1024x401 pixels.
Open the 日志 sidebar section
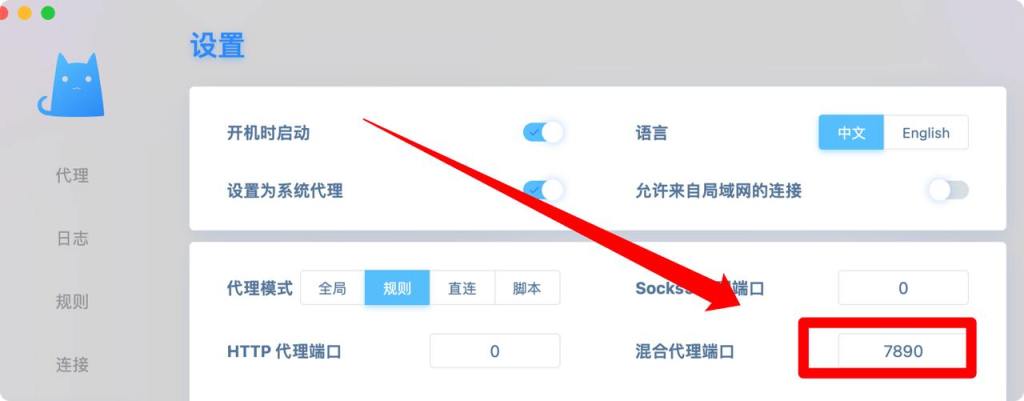tap(72, 238)
